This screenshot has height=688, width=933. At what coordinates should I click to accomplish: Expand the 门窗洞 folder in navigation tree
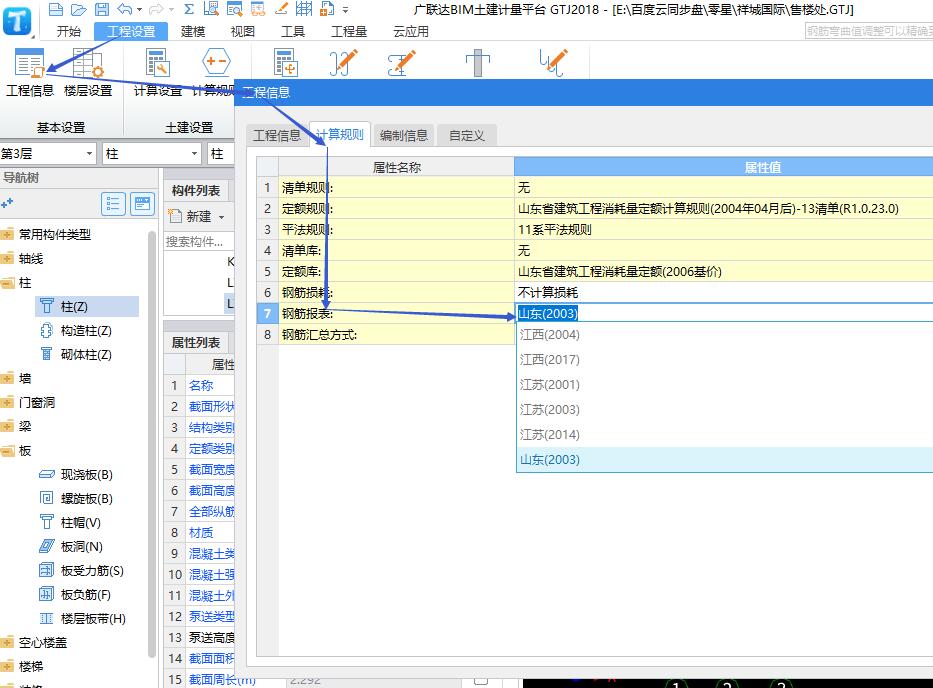7,403
